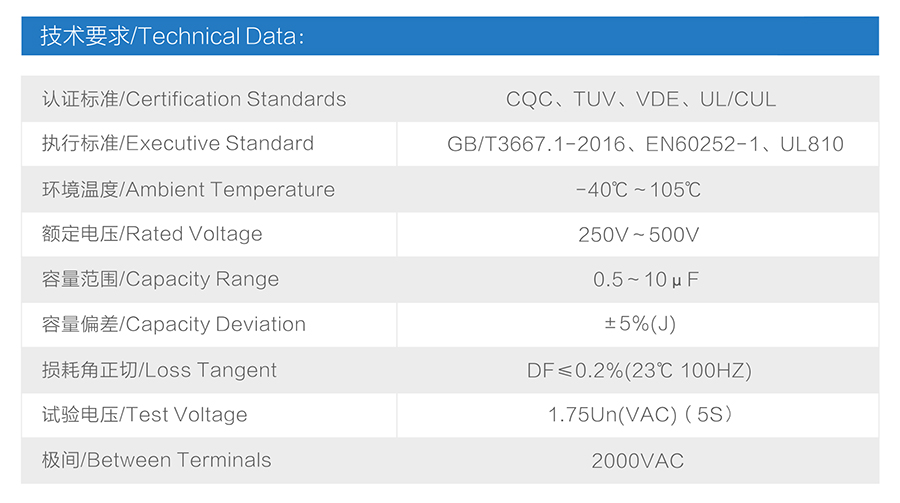This screenshot has width=900, height=503.
Task: Select the Executive Standard label
Action: [178, 144]
